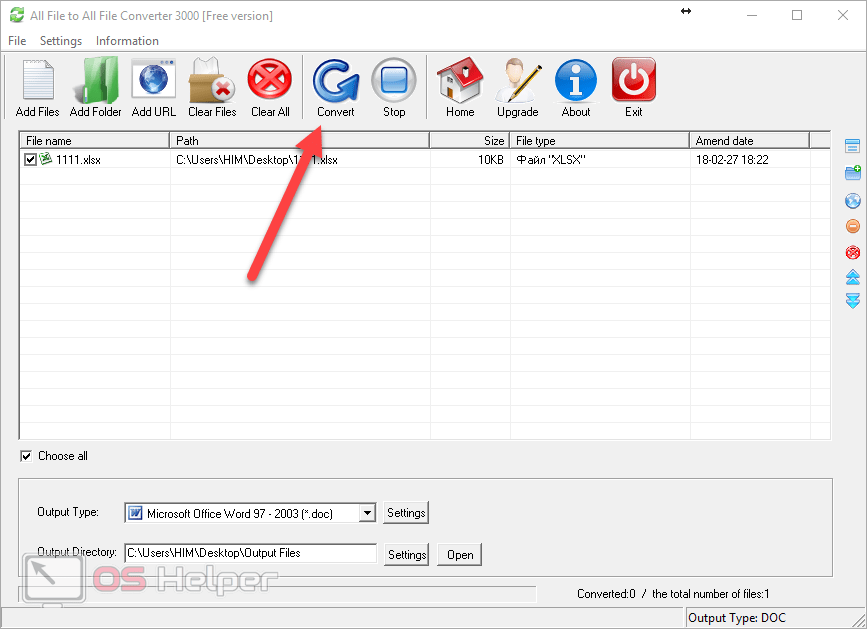Open the File menu

click(x=17, y=41)
